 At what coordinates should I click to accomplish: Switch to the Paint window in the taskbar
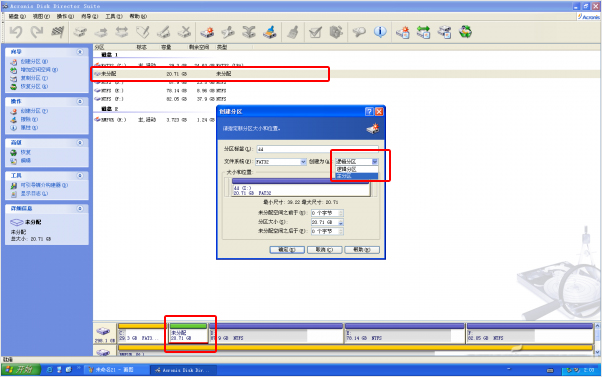116,370
